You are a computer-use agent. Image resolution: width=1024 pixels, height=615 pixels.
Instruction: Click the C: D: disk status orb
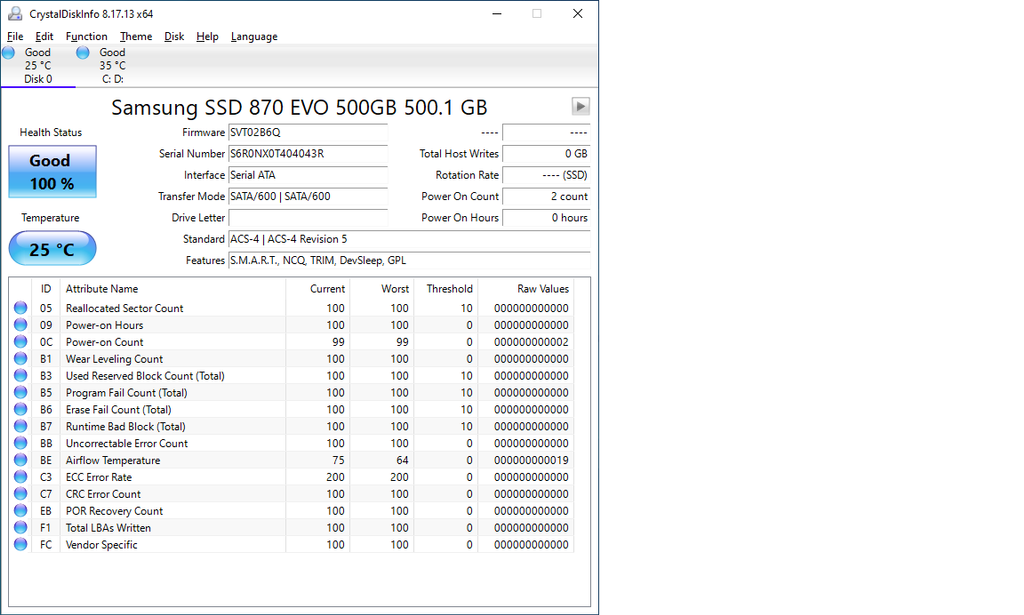pyautogui.click(x=83, y=52)
